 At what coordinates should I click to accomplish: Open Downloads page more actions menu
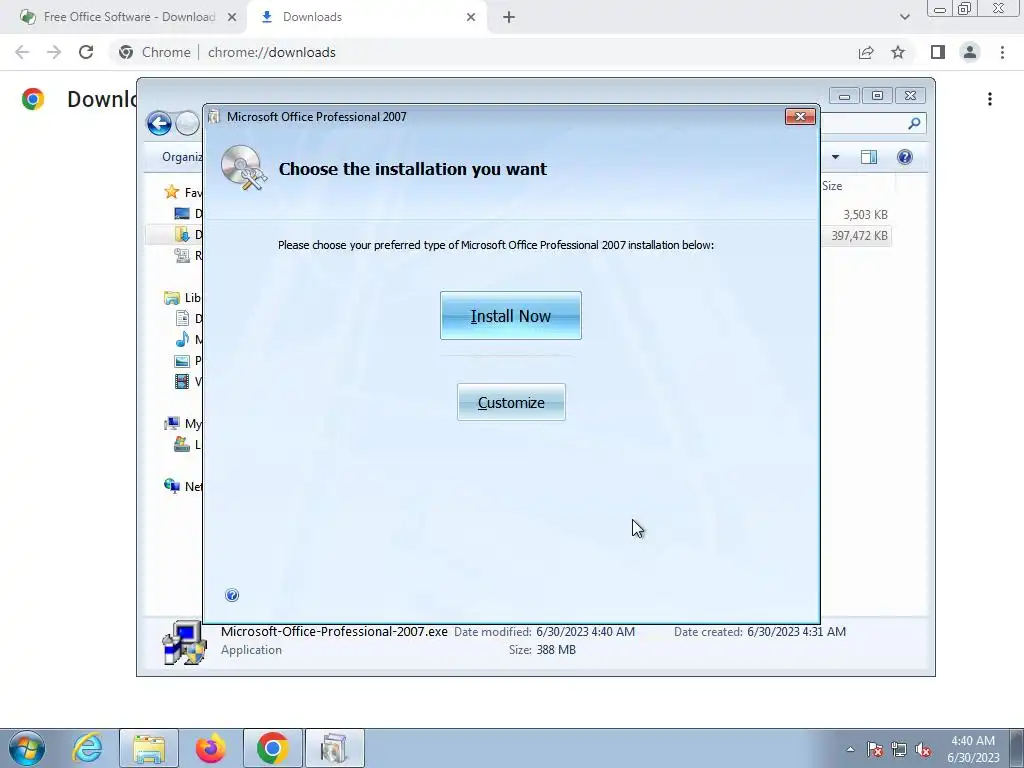tap(990, 99)
